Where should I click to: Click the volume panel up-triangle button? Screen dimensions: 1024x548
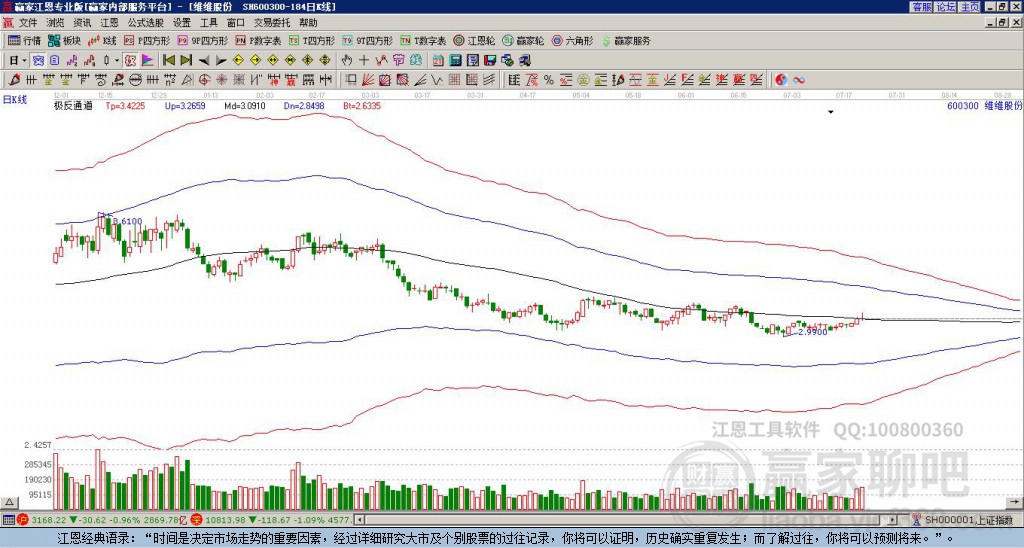pyautogui.click(x=9, y=502)
